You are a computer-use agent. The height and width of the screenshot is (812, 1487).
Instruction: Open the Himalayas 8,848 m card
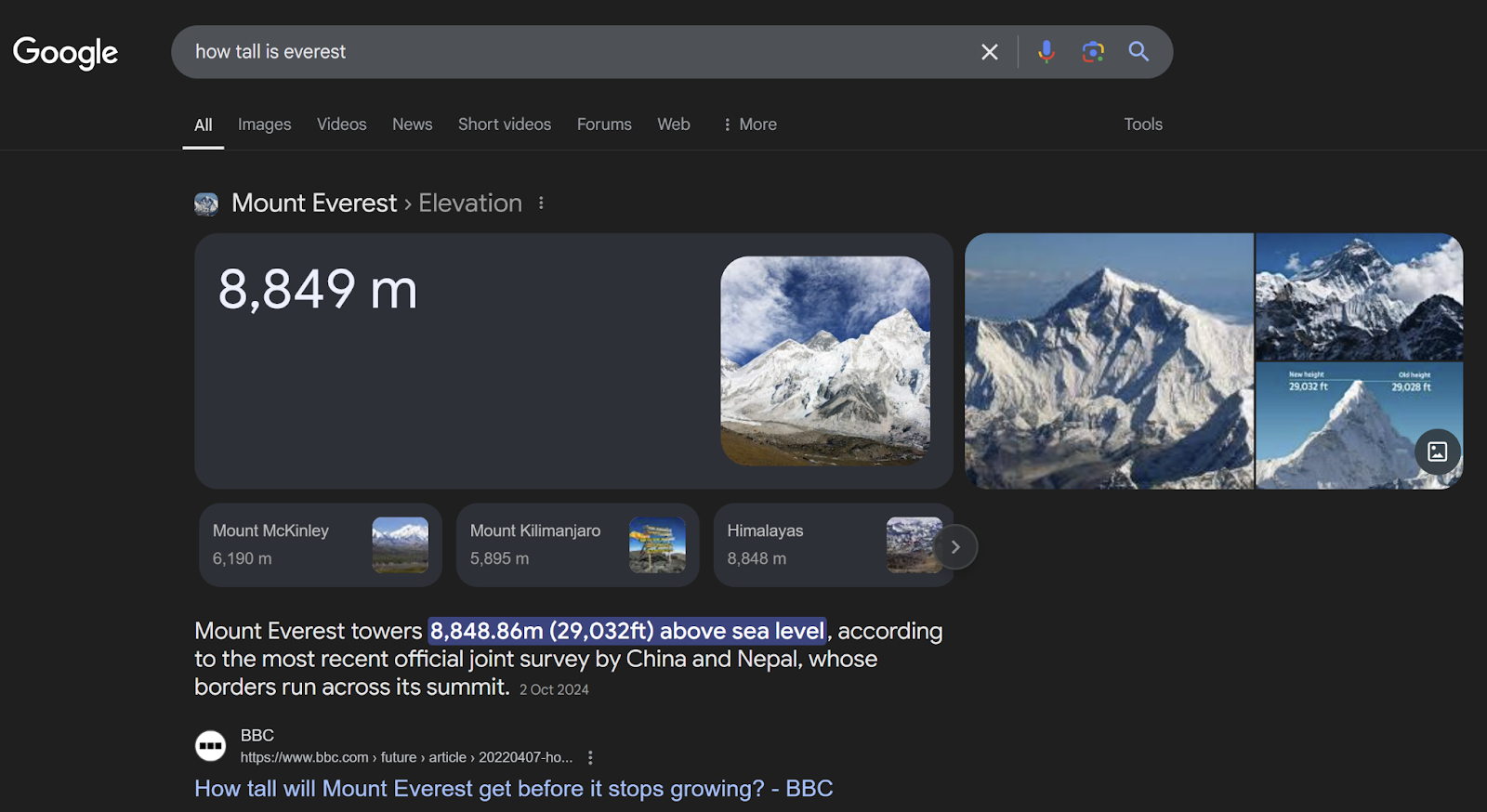pos(834,545)
